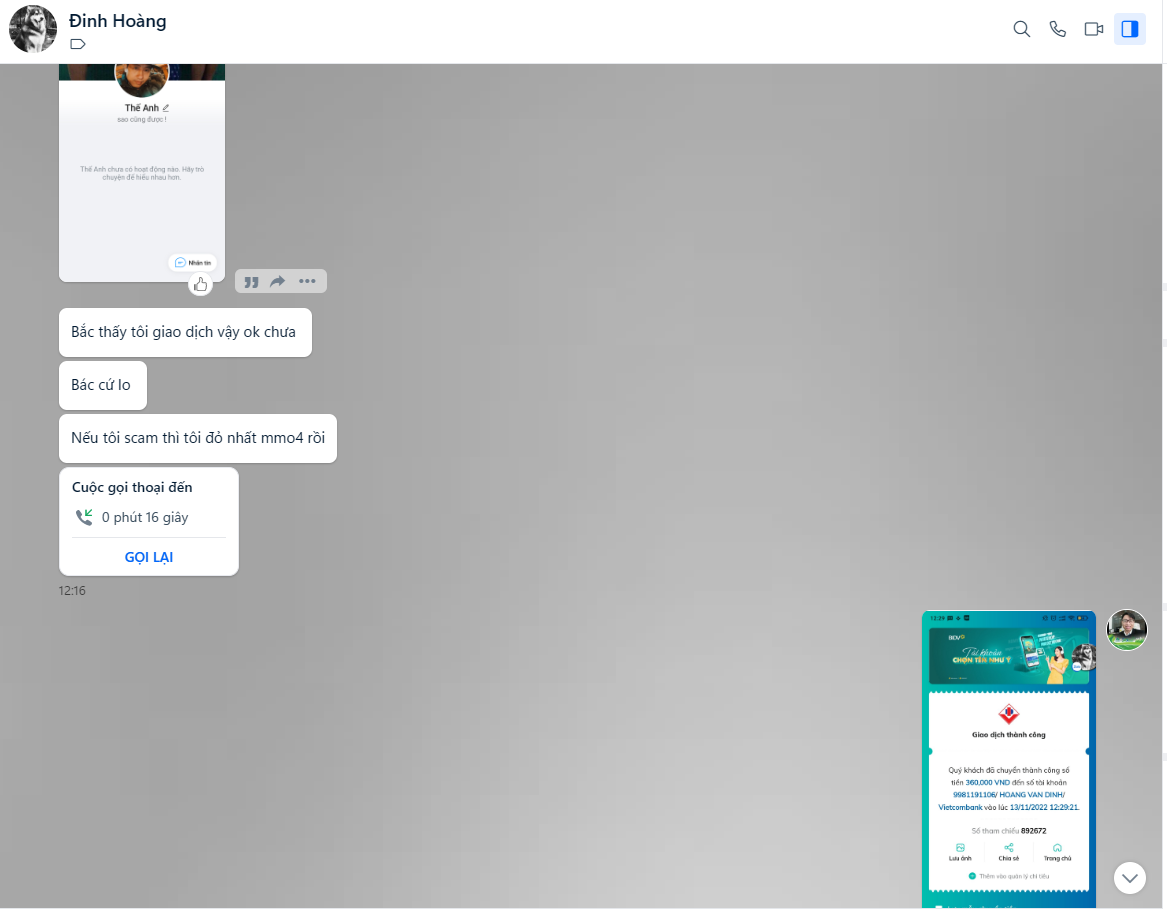Select the message "Bác cứ lo"

pyautogui.click(x=103, y=385)
